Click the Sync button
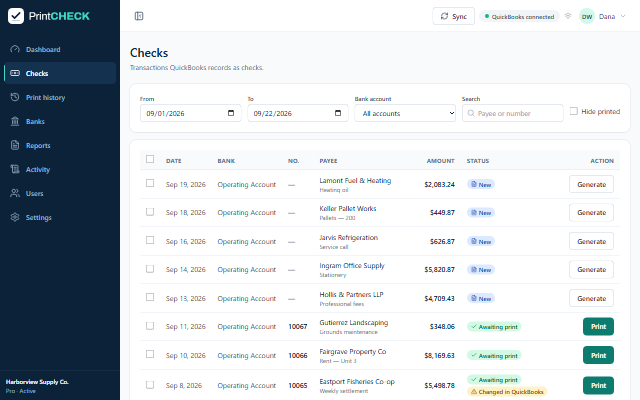640x400 pixels. click(x=453, y=16)
